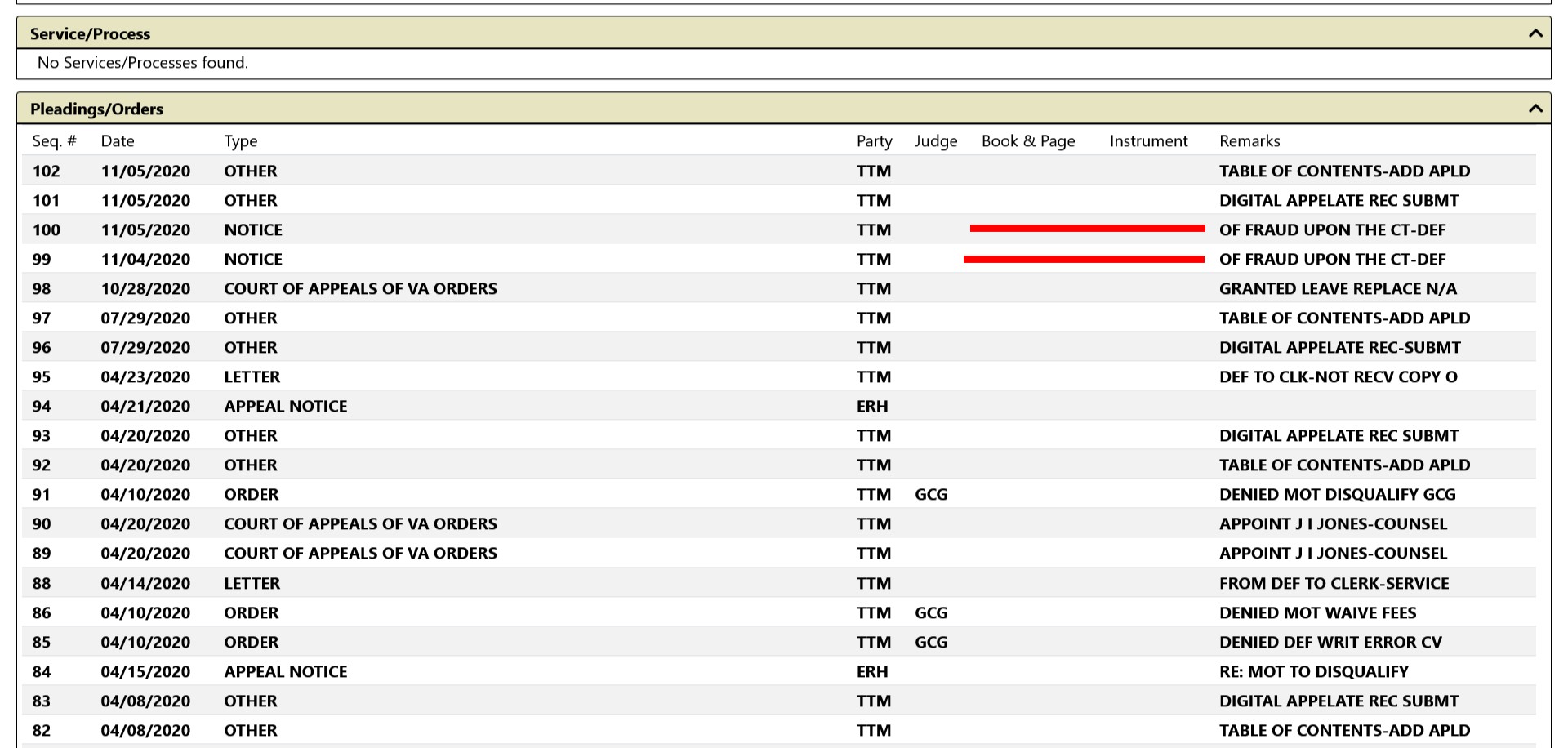The width and height of the screenshot is (1568, 748).
Task: Click 'GRANTED LEAVE REPLACE N/A' remark
Action: (1338, 288)
